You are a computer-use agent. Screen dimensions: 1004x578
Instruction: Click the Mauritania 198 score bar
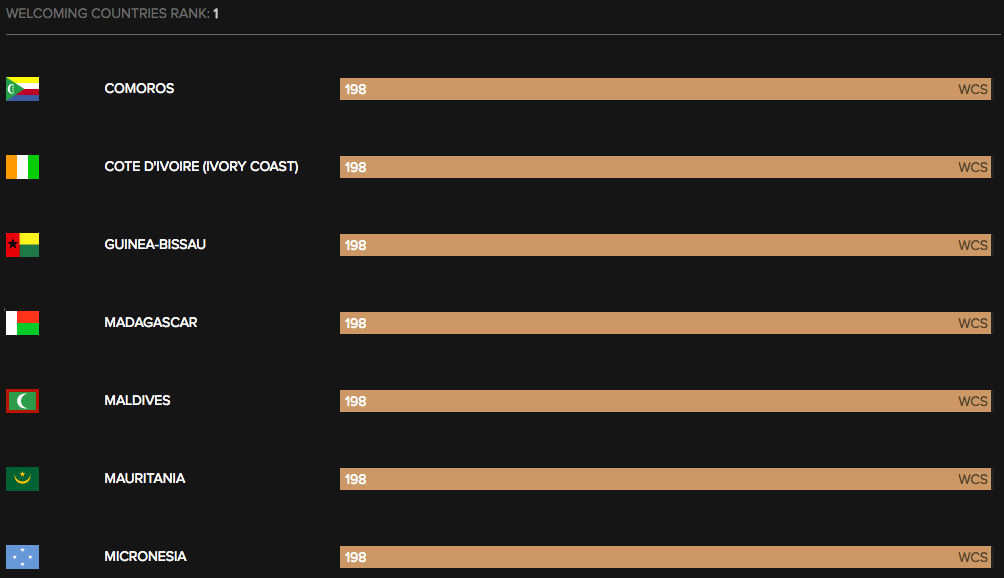665,479
